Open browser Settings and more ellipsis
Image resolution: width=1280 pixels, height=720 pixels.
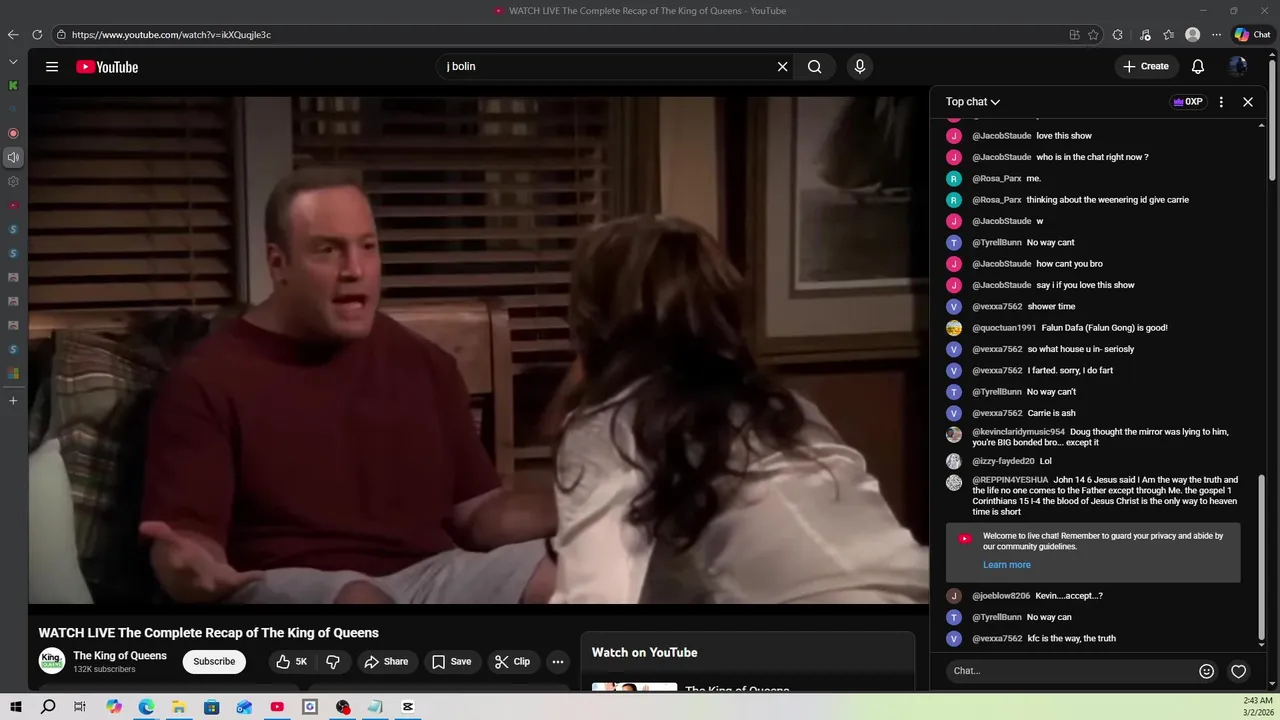1216,34
